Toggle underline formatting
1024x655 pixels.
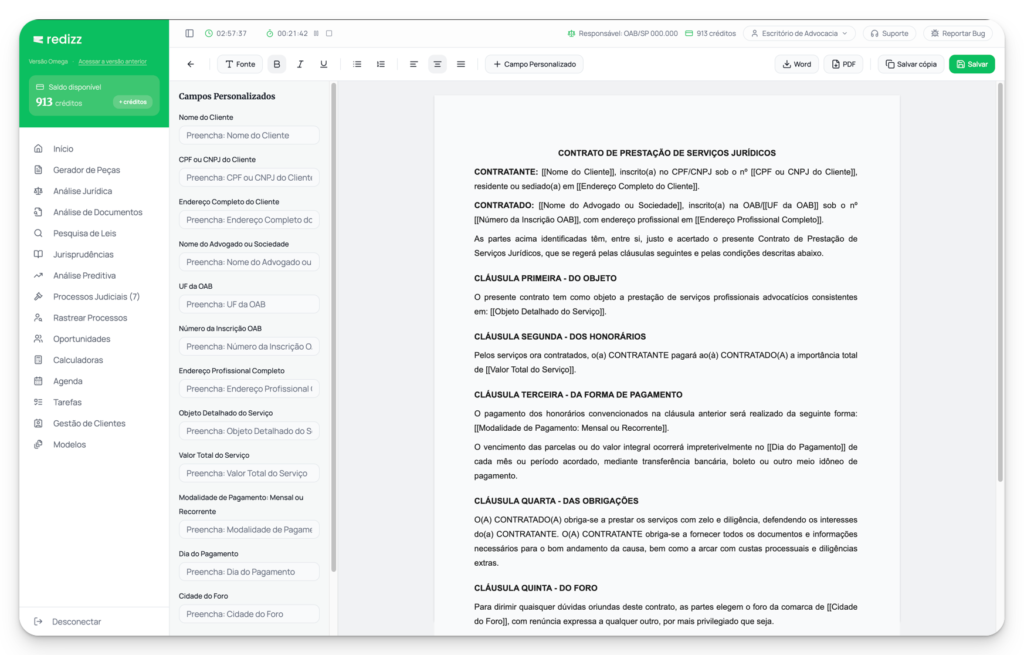point(323,64)
